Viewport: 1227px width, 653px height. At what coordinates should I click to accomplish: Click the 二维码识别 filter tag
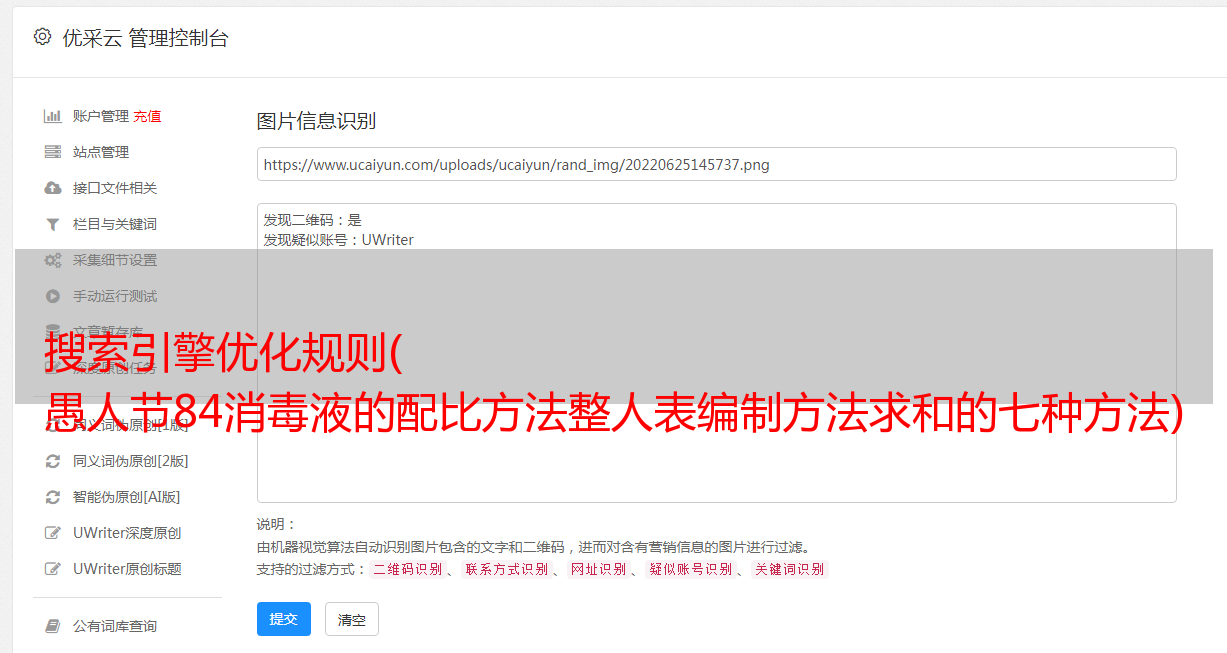tap(407, 569)
